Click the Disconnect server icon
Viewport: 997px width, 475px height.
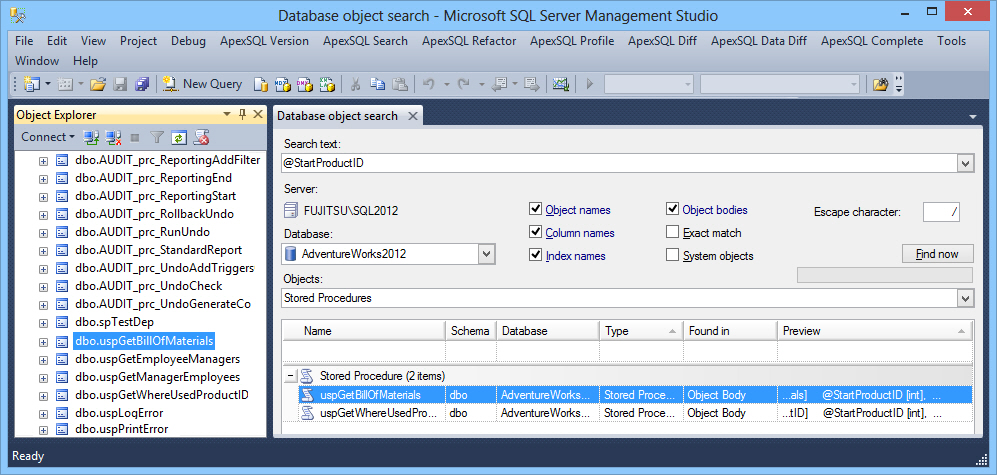(x=114, y=137)
